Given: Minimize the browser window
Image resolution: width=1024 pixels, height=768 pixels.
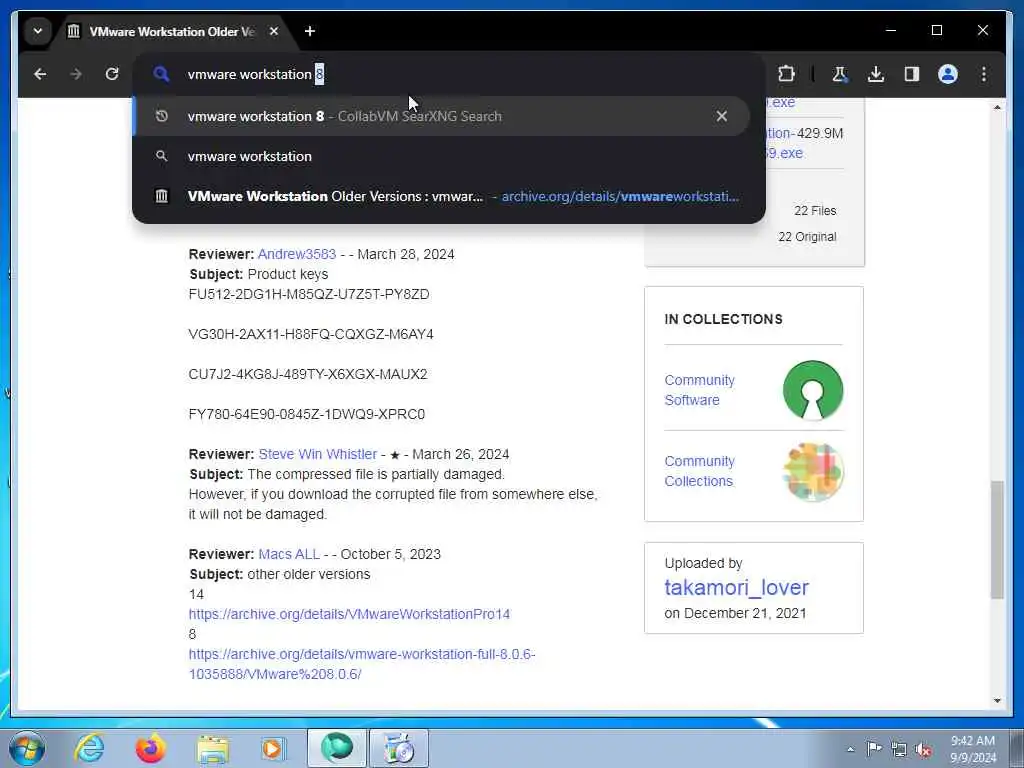Looking at the screenshot, I should pos(891,31).
